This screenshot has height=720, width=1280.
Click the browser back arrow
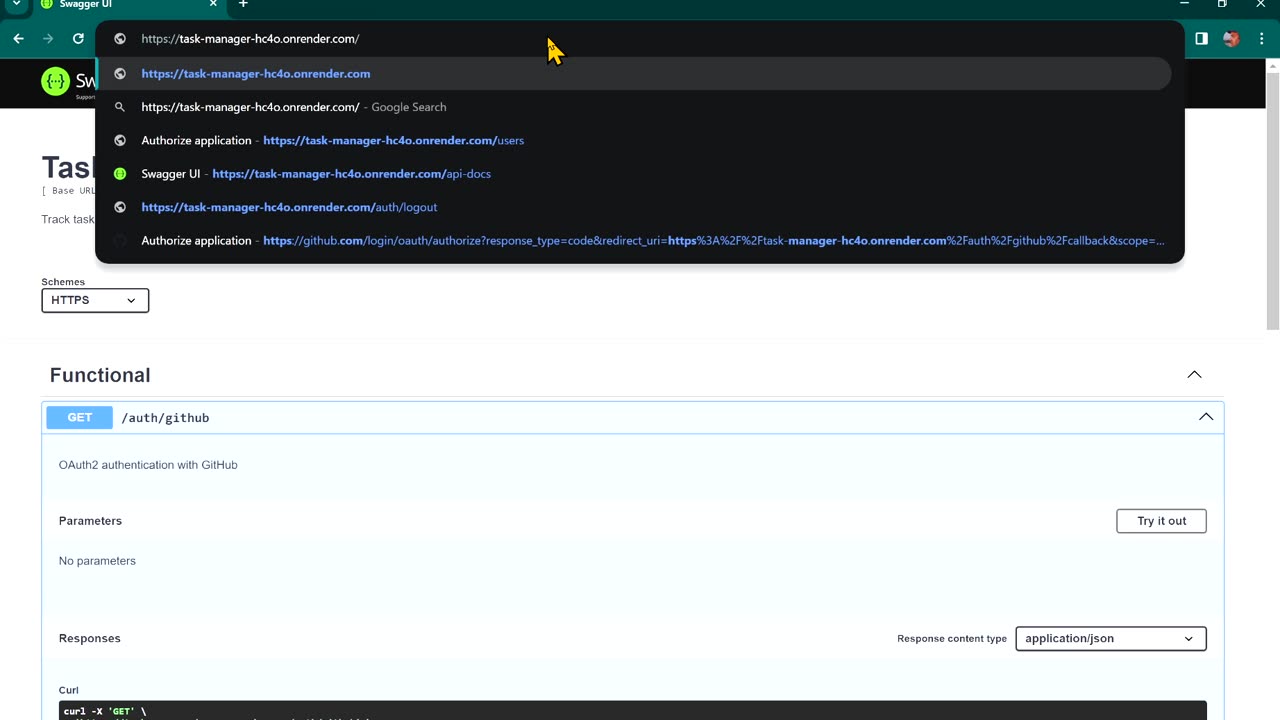coord(18,39)
